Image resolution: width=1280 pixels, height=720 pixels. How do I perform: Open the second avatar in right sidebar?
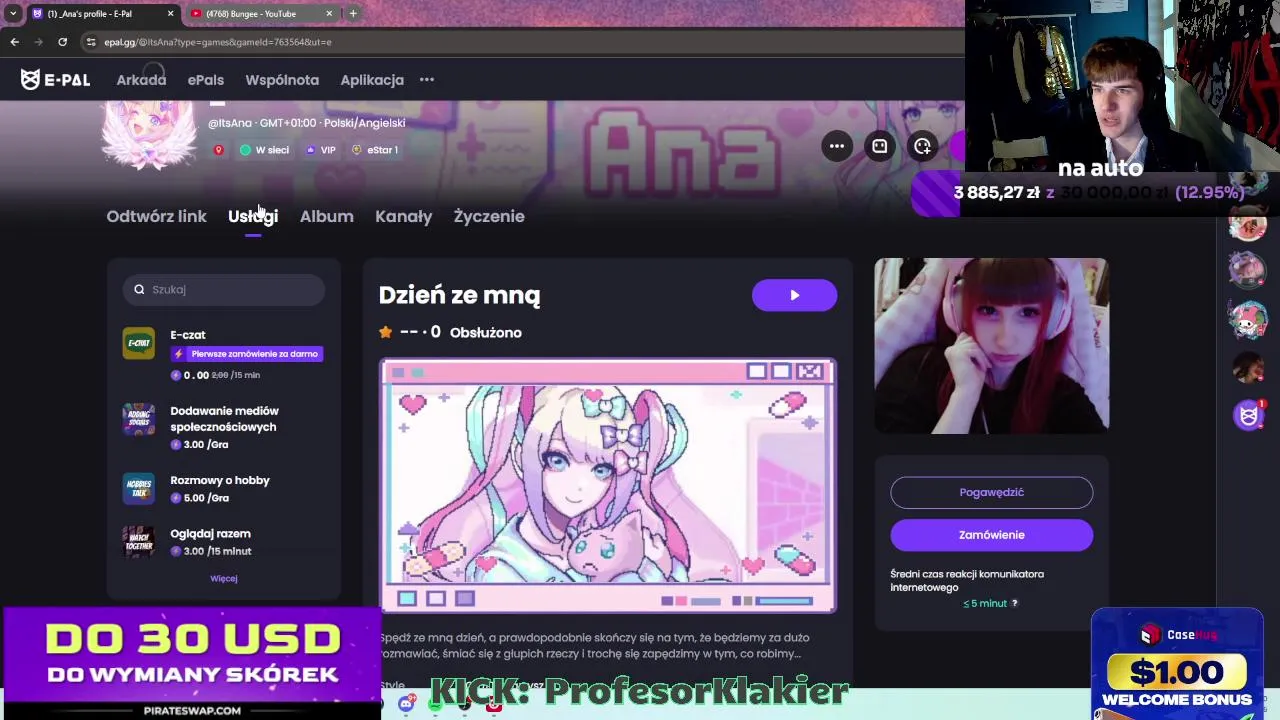(1248, 270)
